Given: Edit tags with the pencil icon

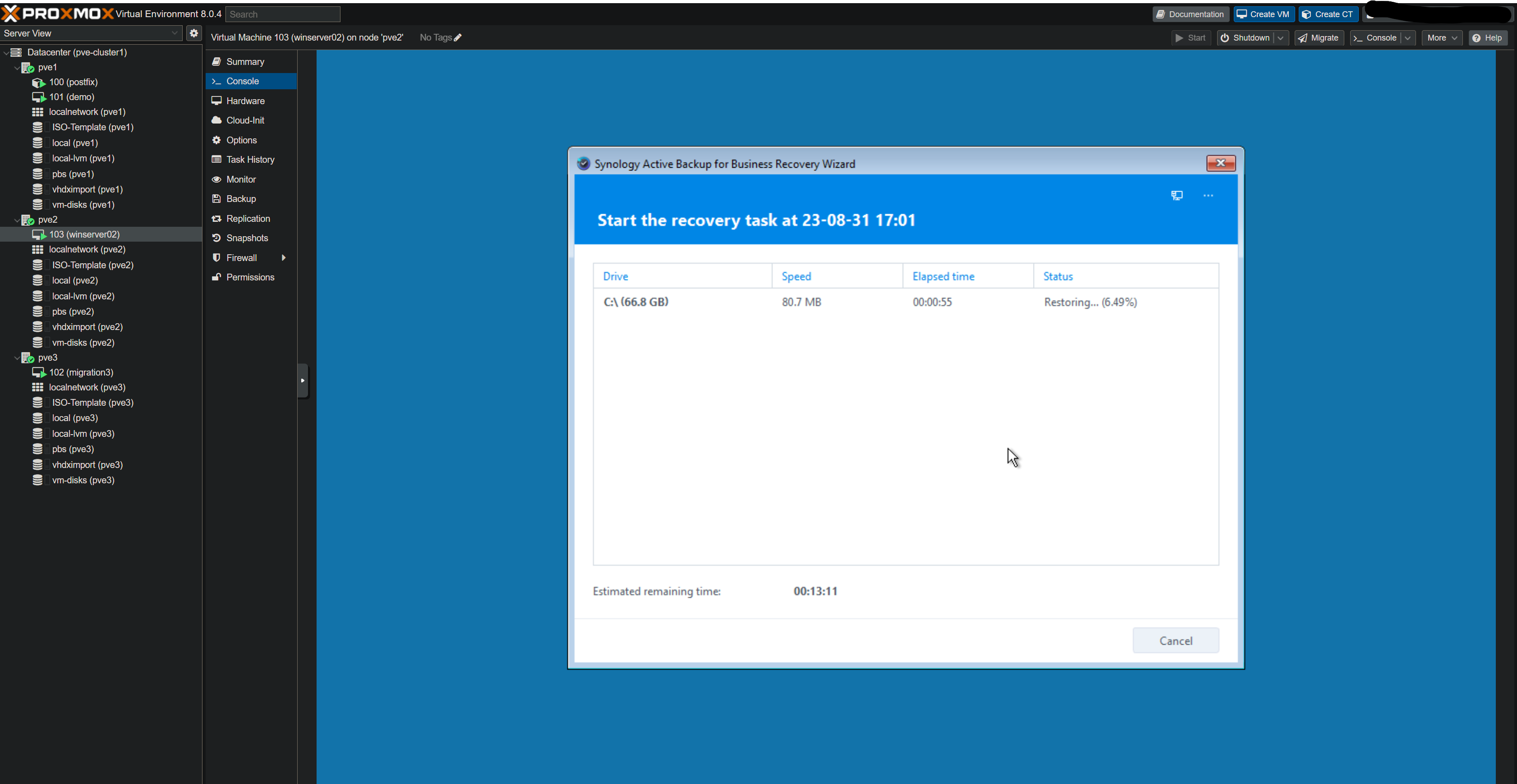Looking at the screenshot, I should [x=458, y=38].
